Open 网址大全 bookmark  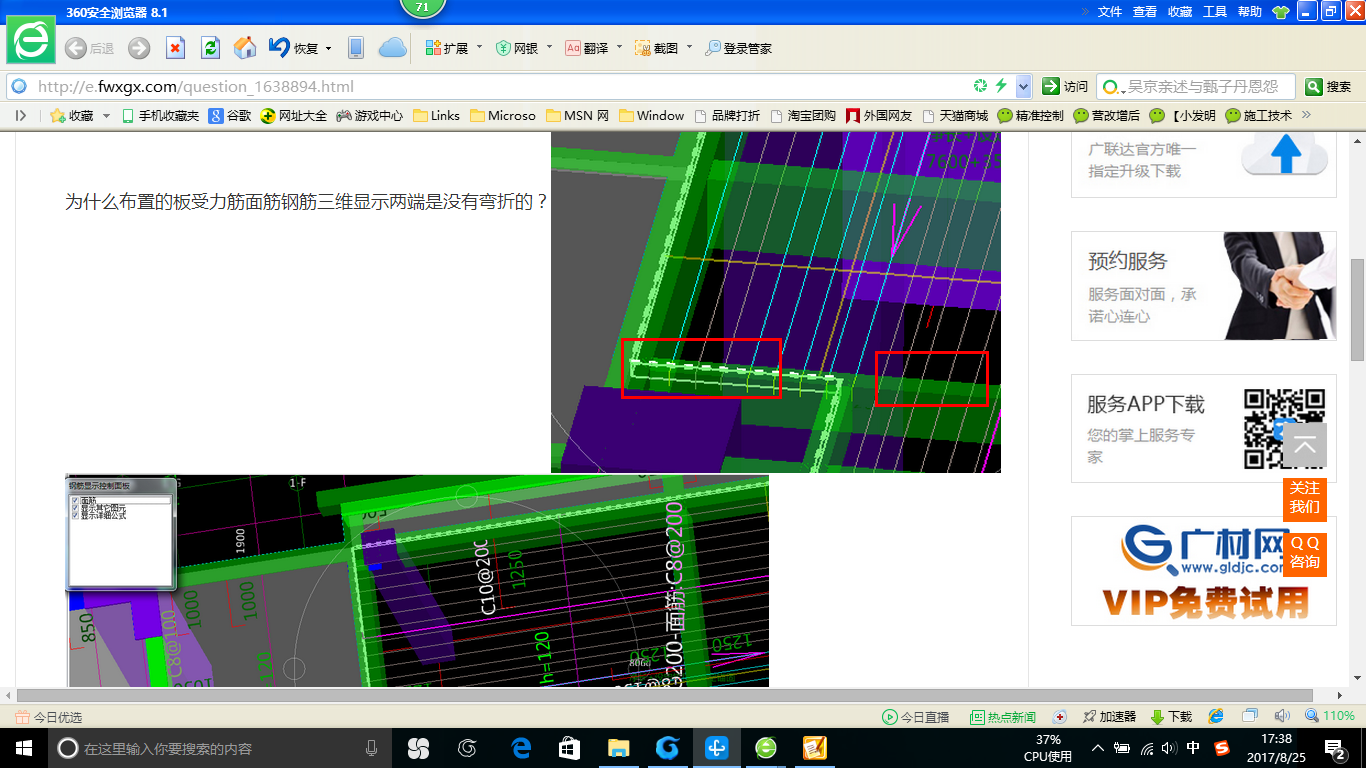point(294,116)
